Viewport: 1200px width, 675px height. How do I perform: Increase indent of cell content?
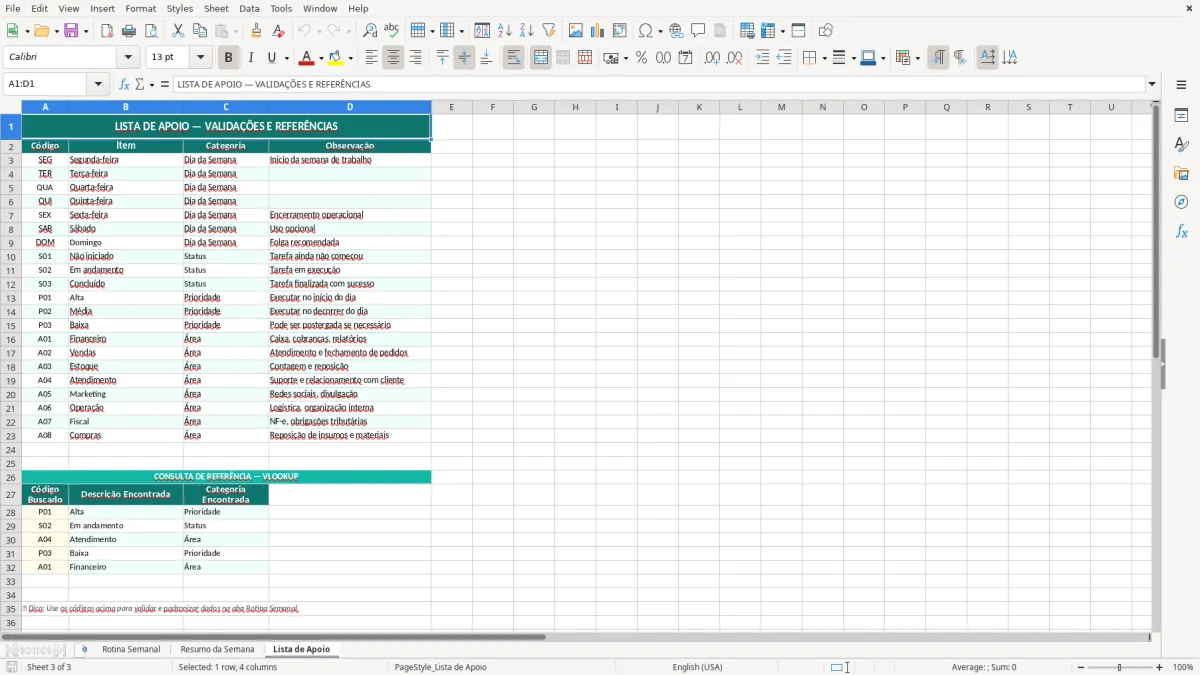click(763, 58)
